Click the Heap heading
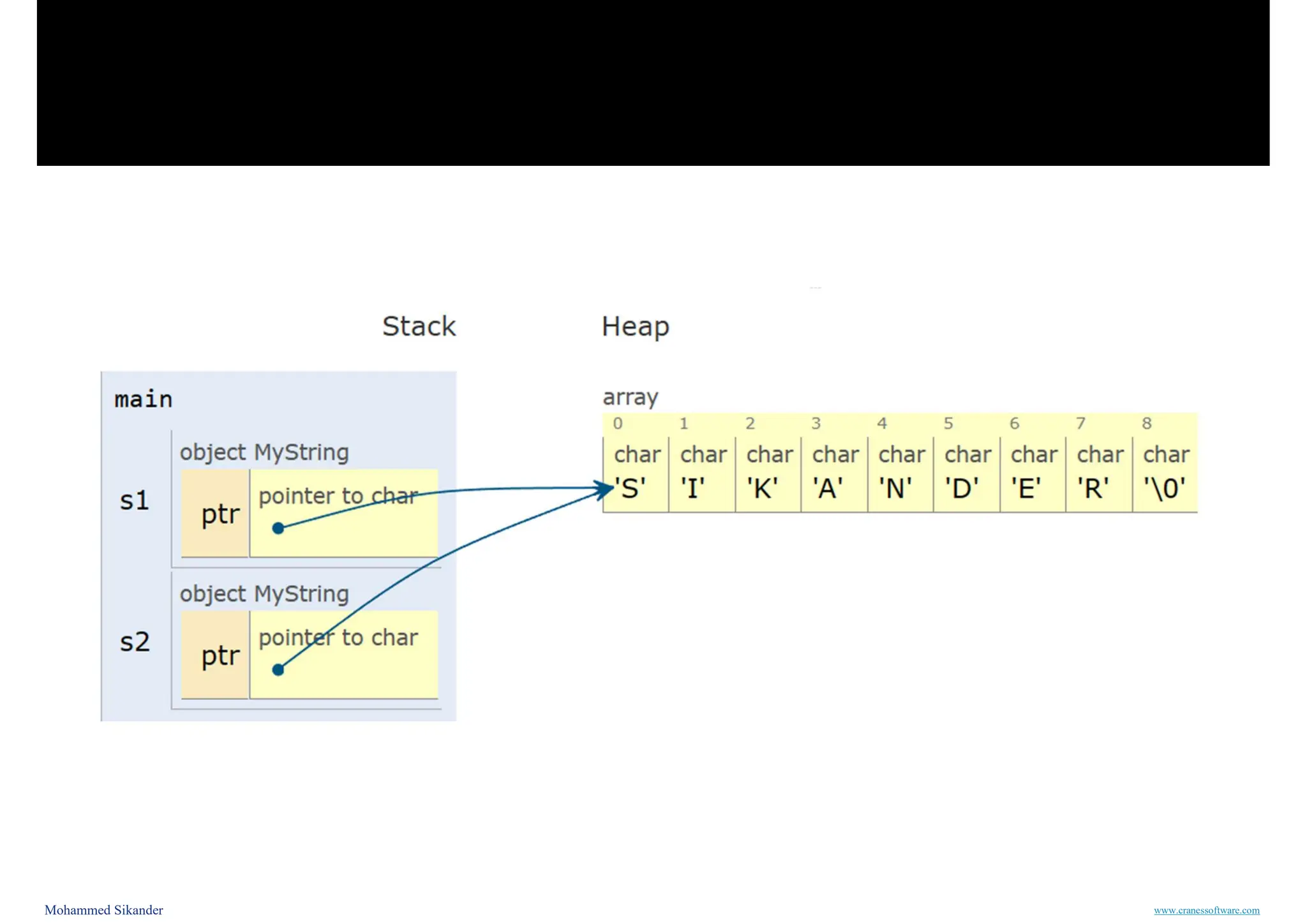The width and height of the screenshot is (1307, 924). [x=635, y=327]
